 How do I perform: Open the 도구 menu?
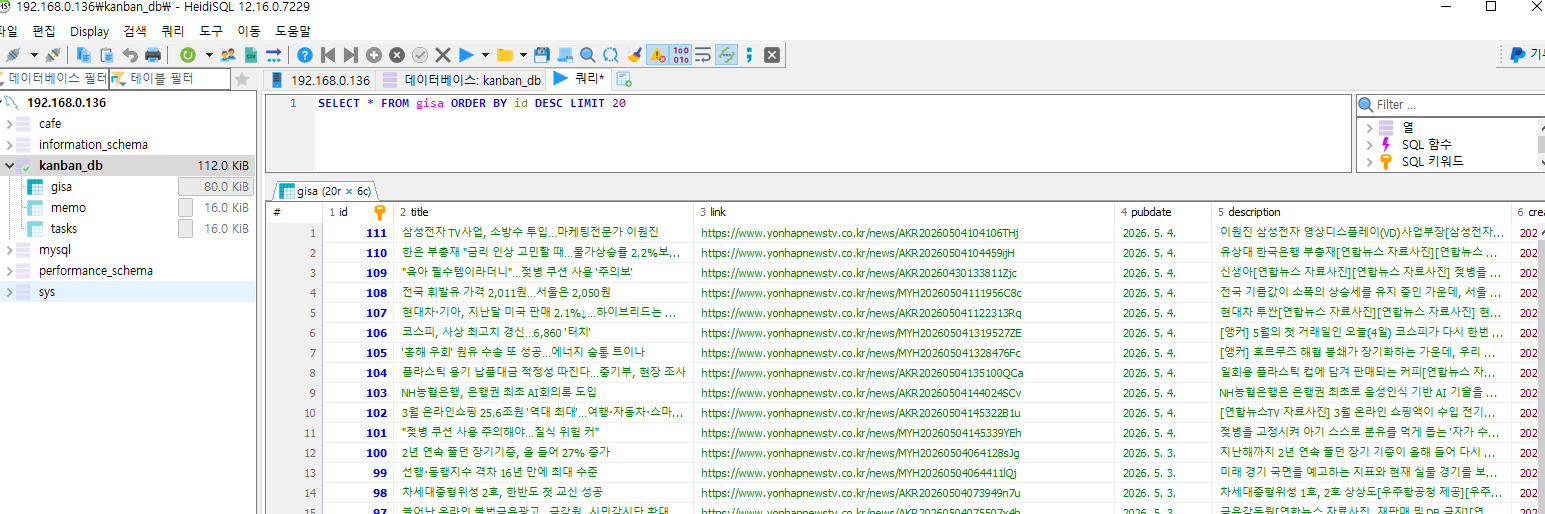211,32
